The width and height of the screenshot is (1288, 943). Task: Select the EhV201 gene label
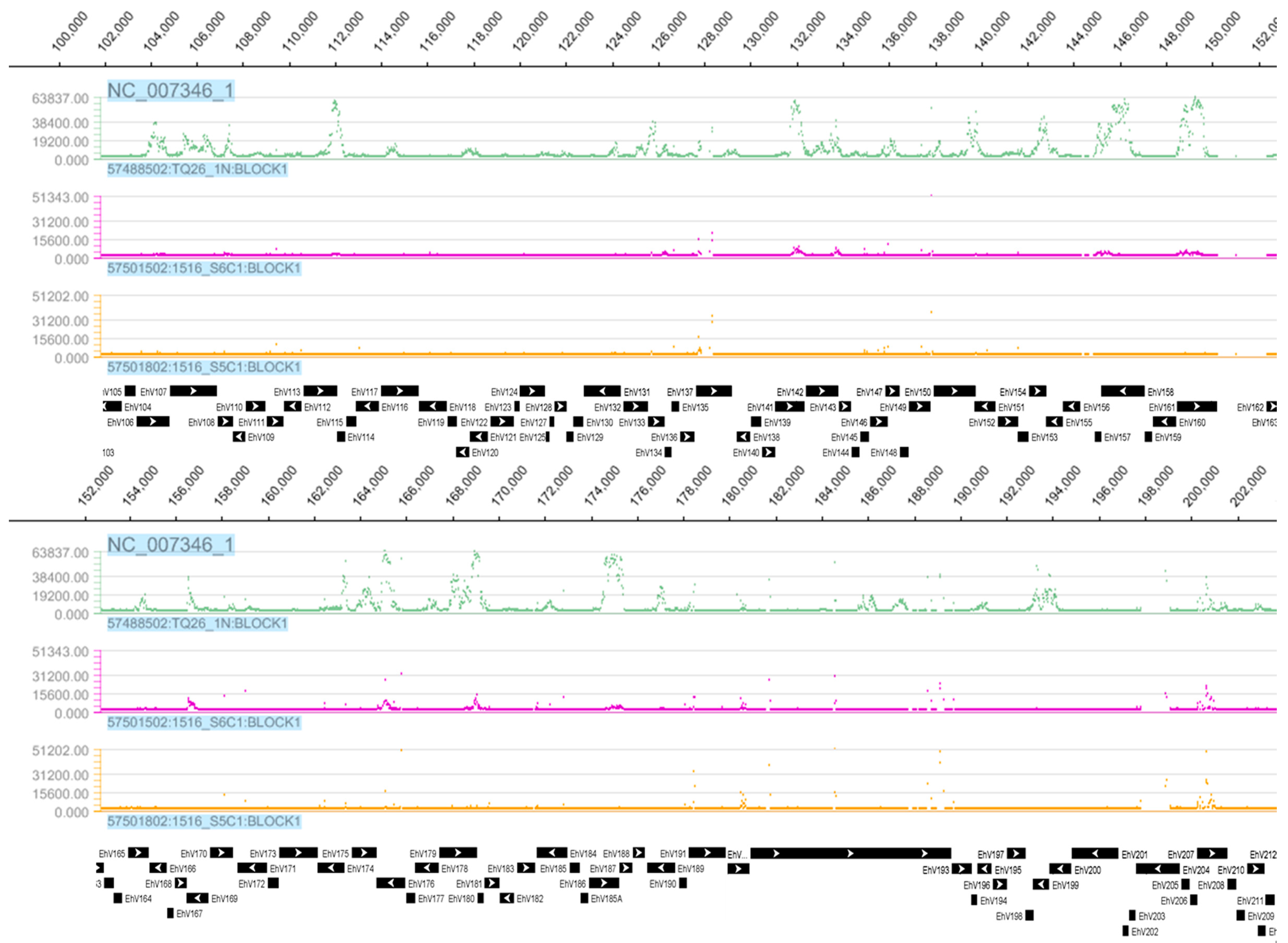pyautogui.click(x=1135, y=855)
